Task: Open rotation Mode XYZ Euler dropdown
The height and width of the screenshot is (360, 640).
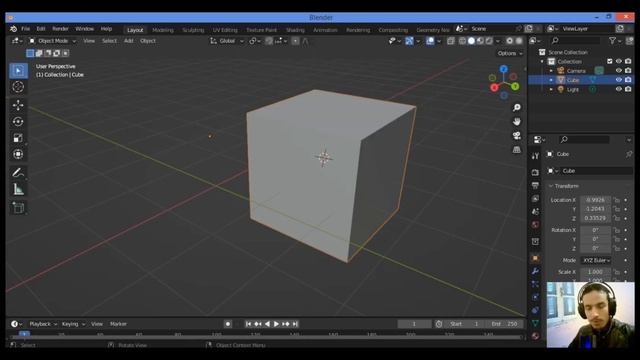Action: click(596, 260)
